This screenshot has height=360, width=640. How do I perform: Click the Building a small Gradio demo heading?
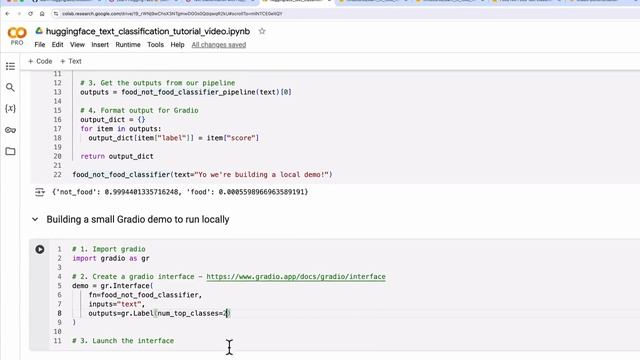[138, 219]
